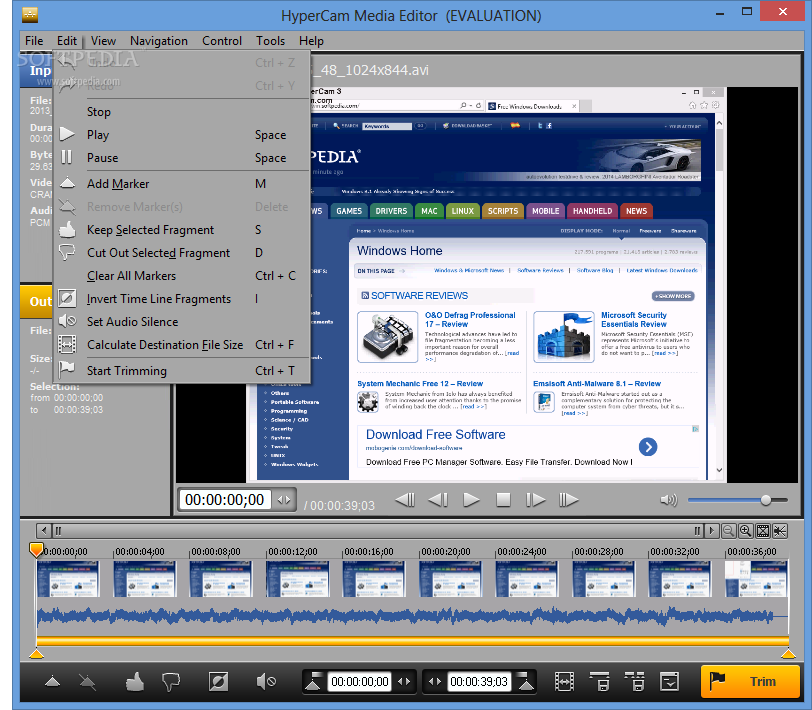Click thumbs-up Keep Fragment icon in bottom toolbar
Viewport: 812px width, 710px height.
pos(135,682)
